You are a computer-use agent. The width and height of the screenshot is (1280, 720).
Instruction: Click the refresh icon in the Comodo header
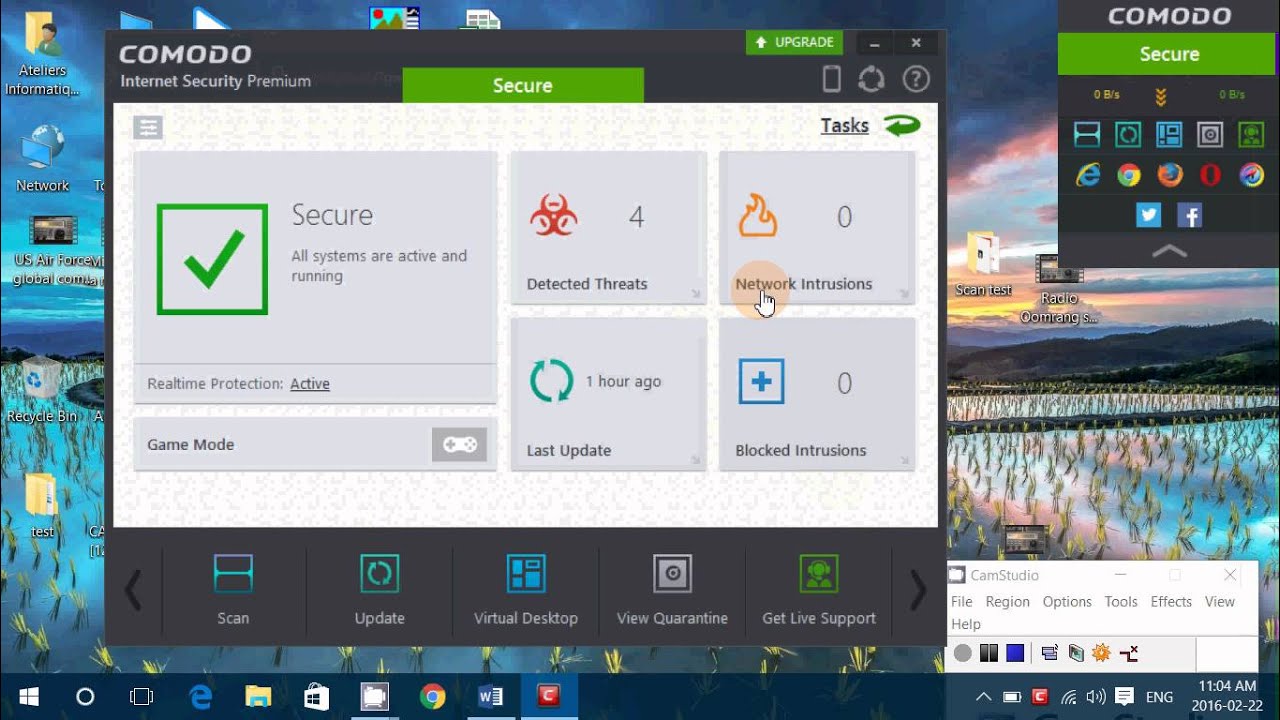click(871, 79)
